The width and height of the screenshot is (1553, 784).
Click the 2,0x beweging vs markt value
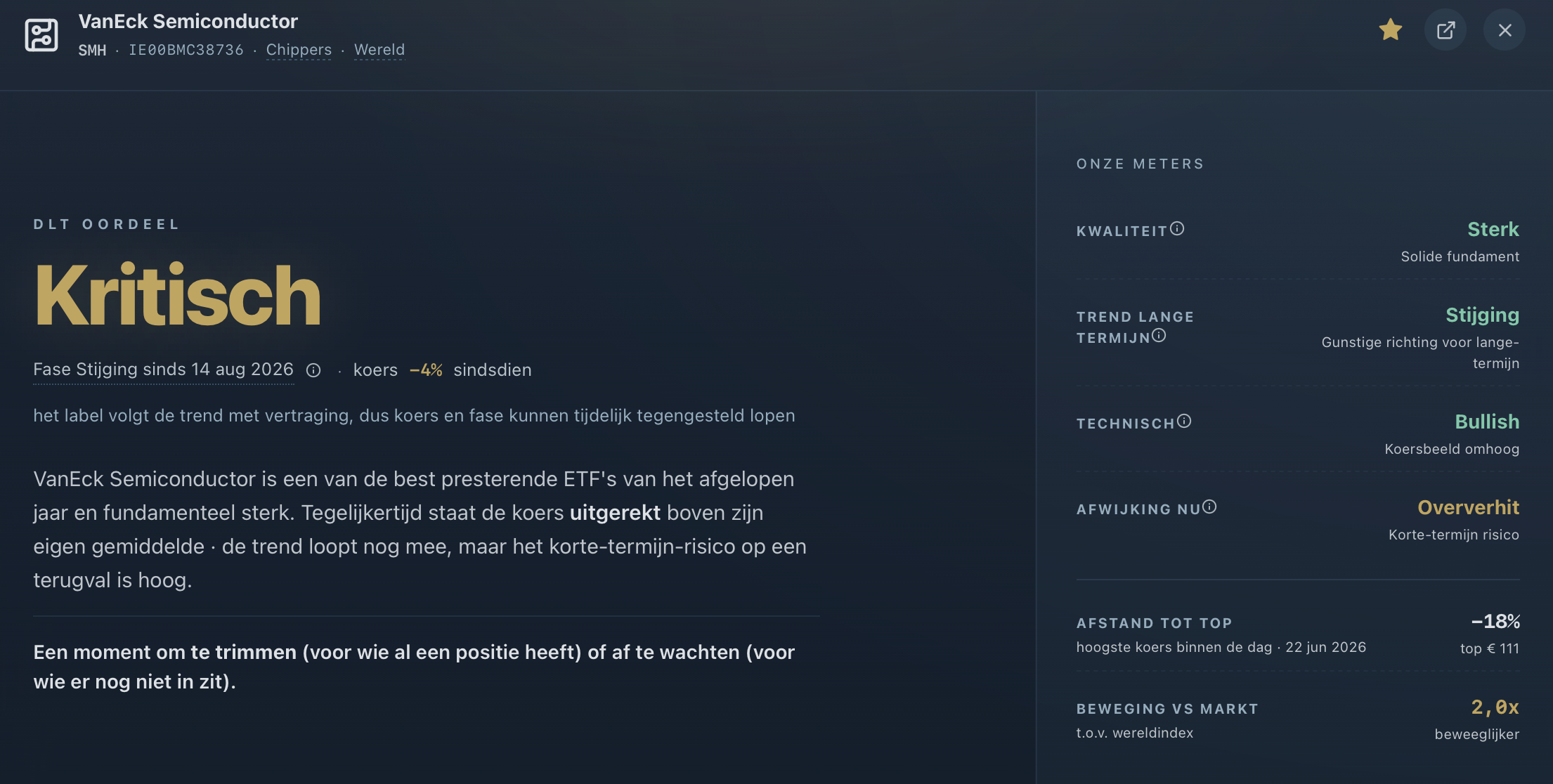click(x=1495, y=707)
